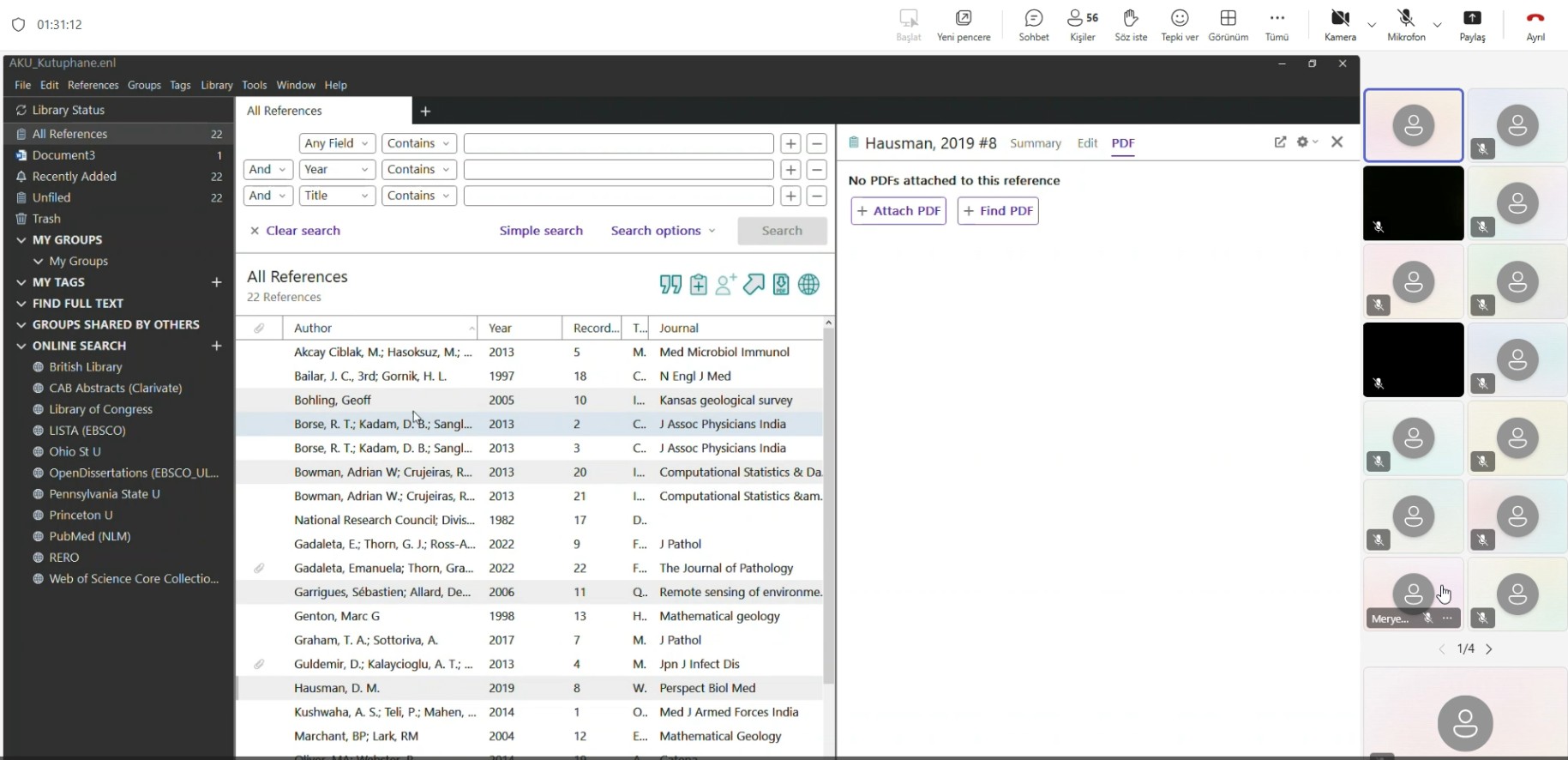Click the Insert Citation quote icon
Viewport: 1568px width, 760px height.
pos(670,285)
